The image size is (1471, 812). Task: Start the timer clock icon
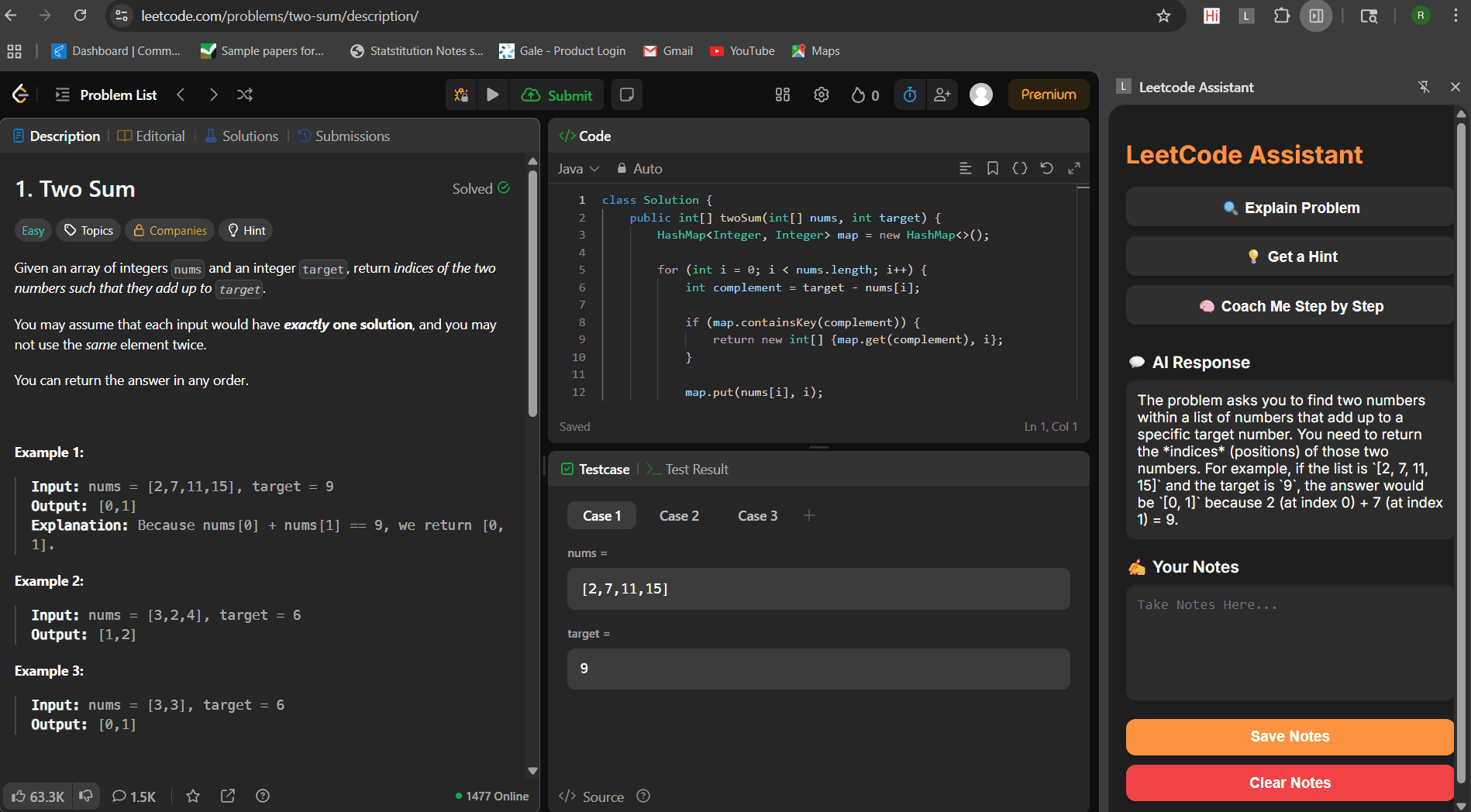tap(910, 95)
